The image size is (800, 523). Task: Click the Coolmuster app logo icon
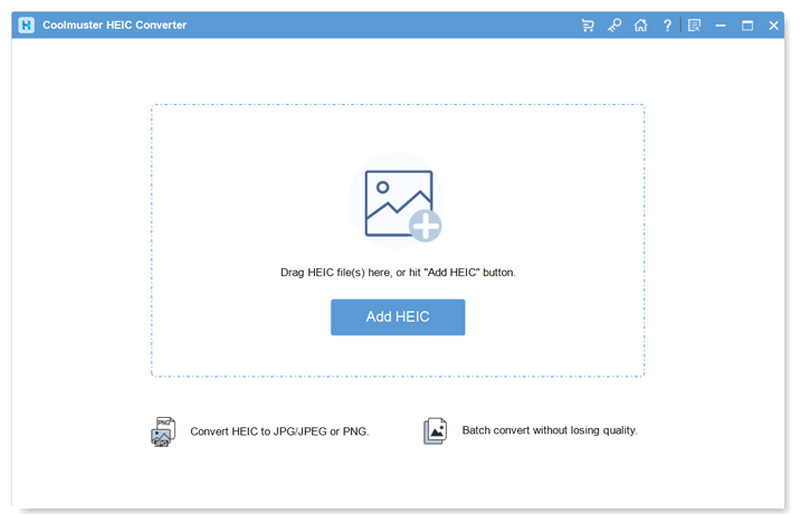coord(27,25)
